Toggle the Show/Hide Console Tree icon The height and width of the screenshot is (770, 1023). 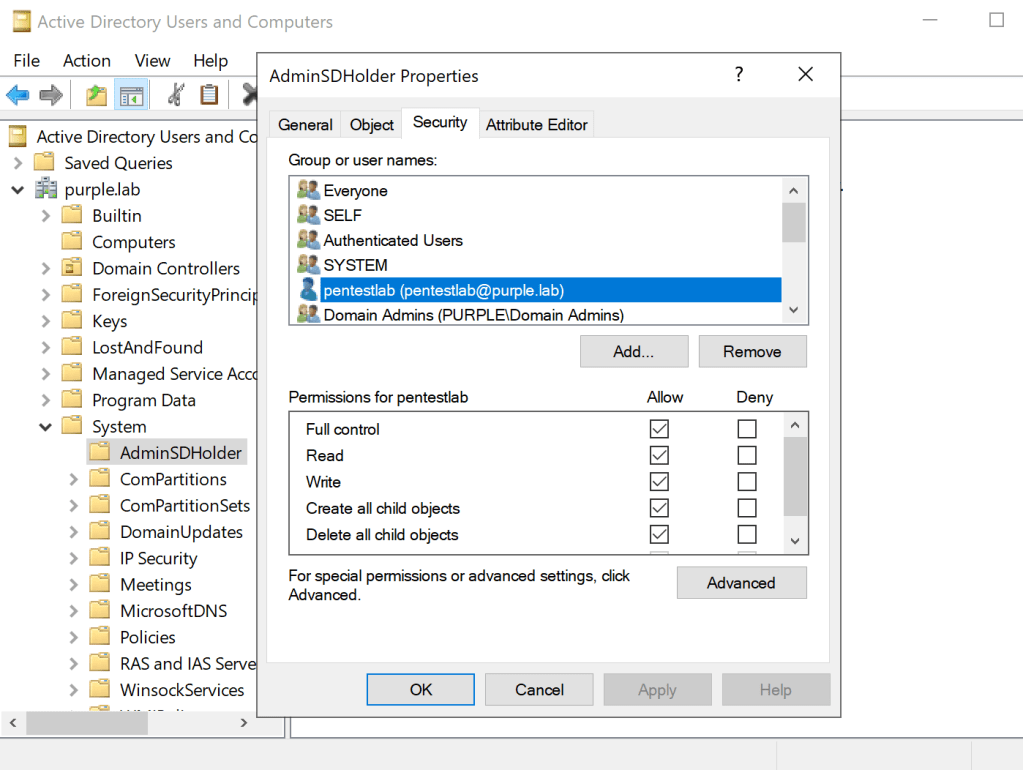(x=130, y=95)
